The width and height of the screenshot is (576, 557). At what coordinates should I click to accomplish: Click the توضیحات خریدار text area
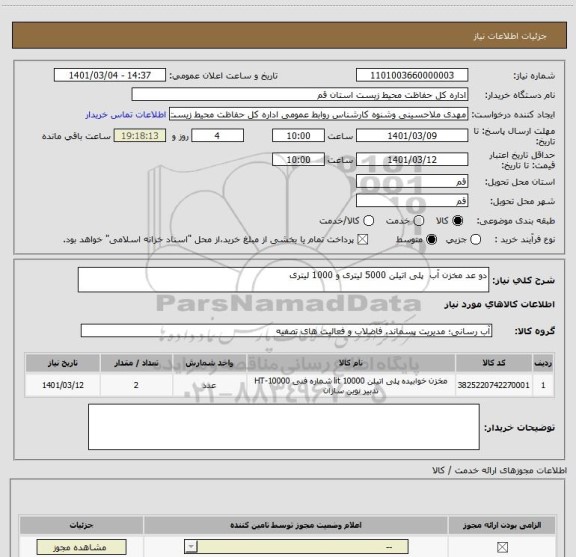284,427
